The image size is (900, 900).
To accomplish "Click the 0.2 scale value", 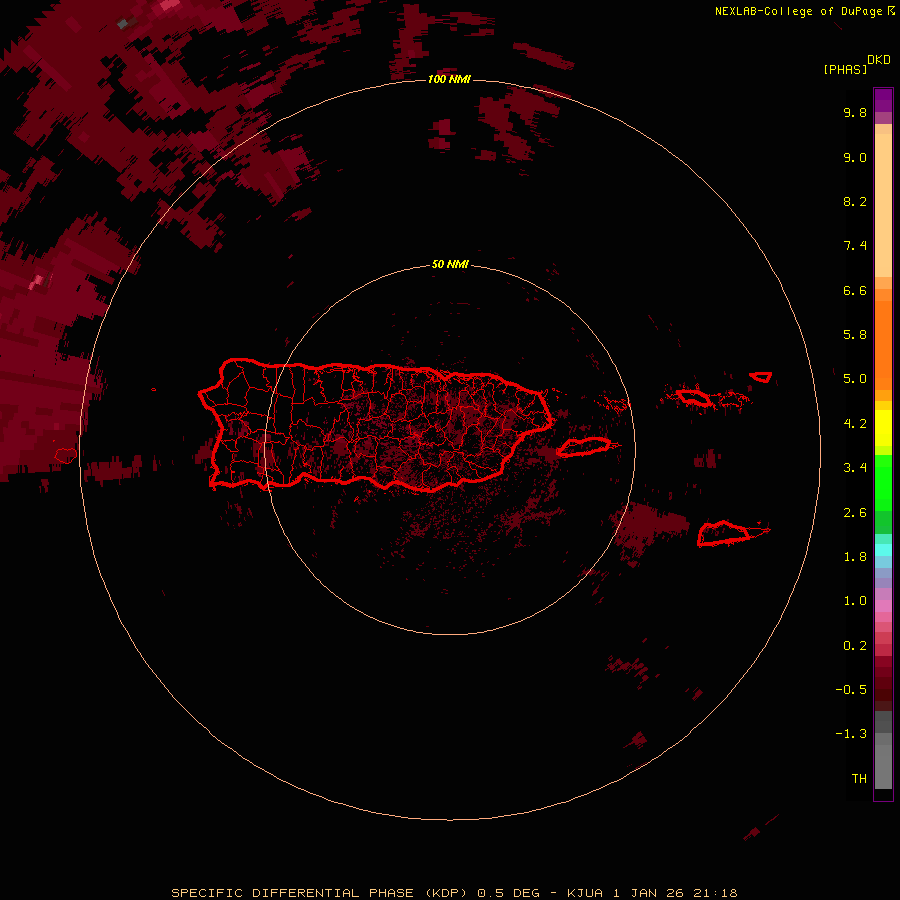I will (855, 646).
